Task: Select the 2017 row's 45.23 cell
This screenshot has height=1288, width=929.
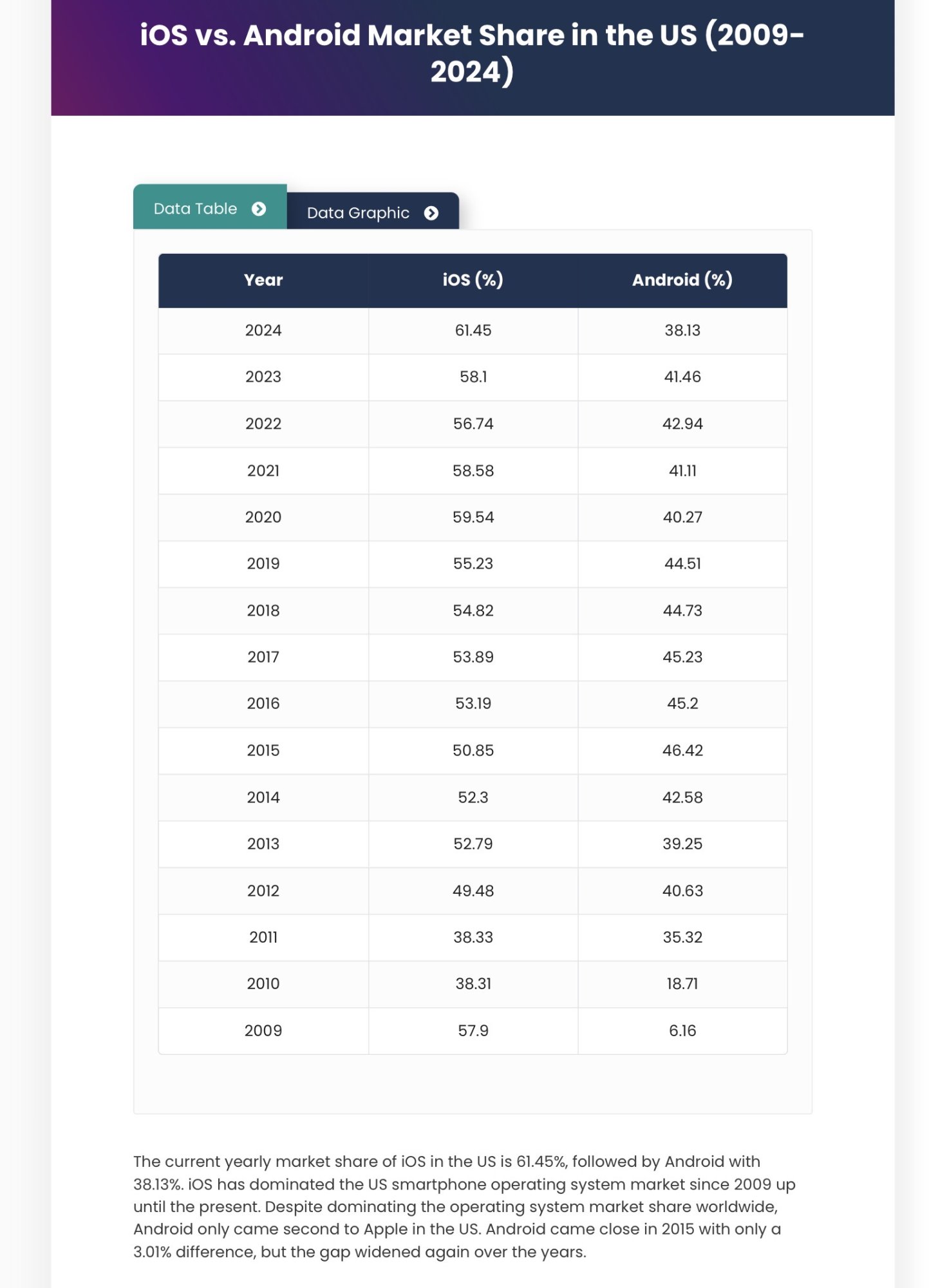Action: tap(682, 657)
